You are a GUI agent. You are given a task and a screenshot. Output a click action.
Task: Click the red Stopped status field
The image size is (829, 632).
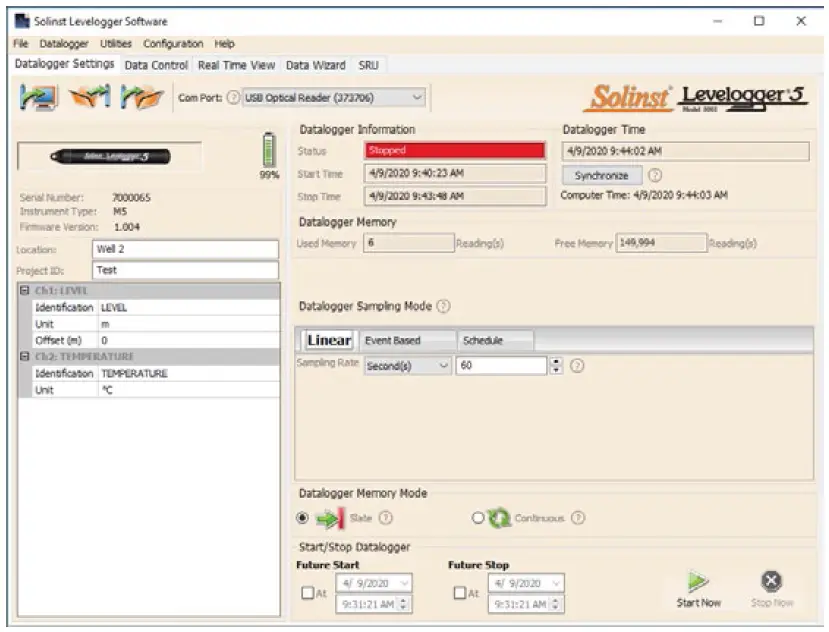click(x=455, y=151)
